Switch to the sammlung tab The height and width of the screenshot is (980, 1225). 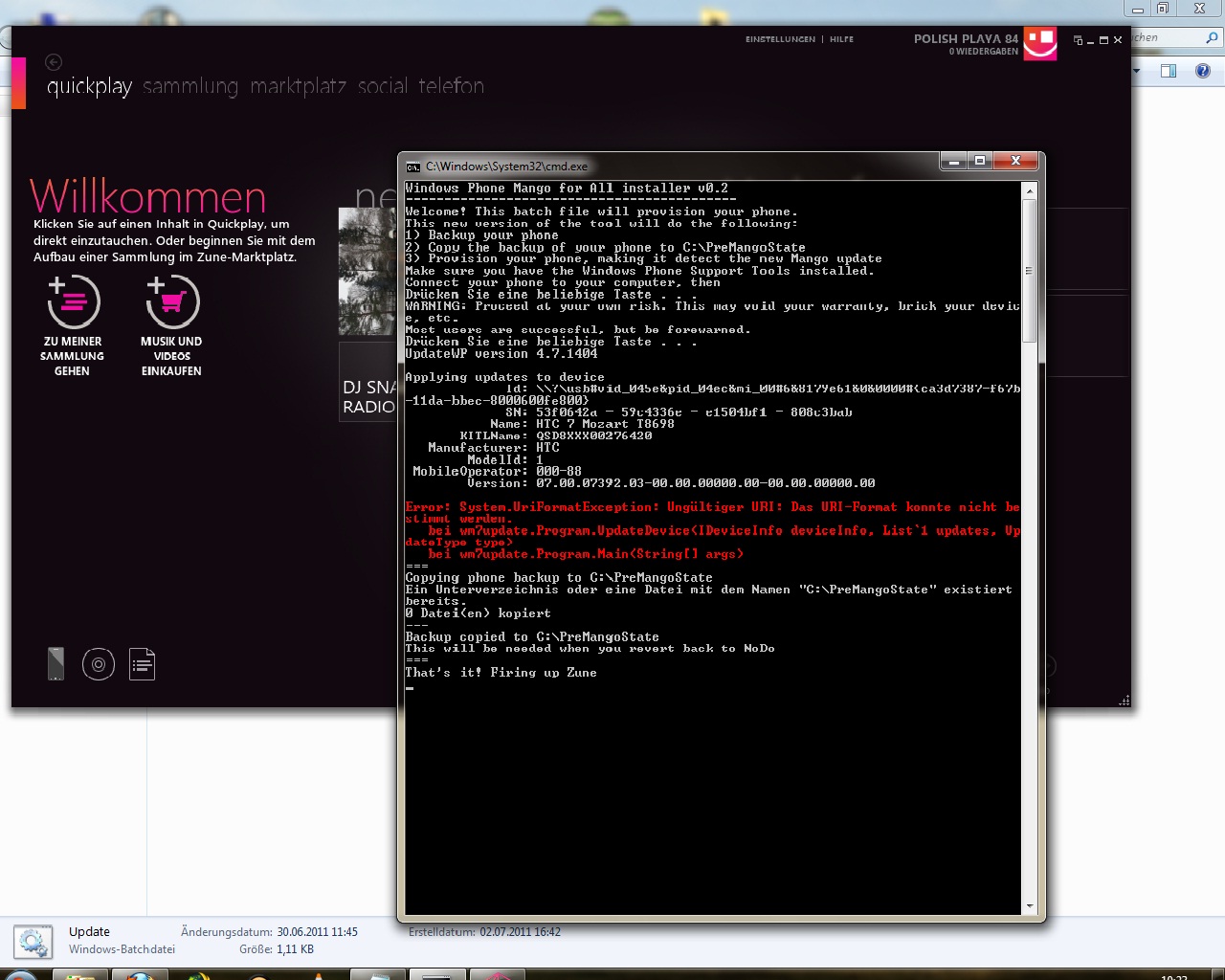(x=190, y=86)
